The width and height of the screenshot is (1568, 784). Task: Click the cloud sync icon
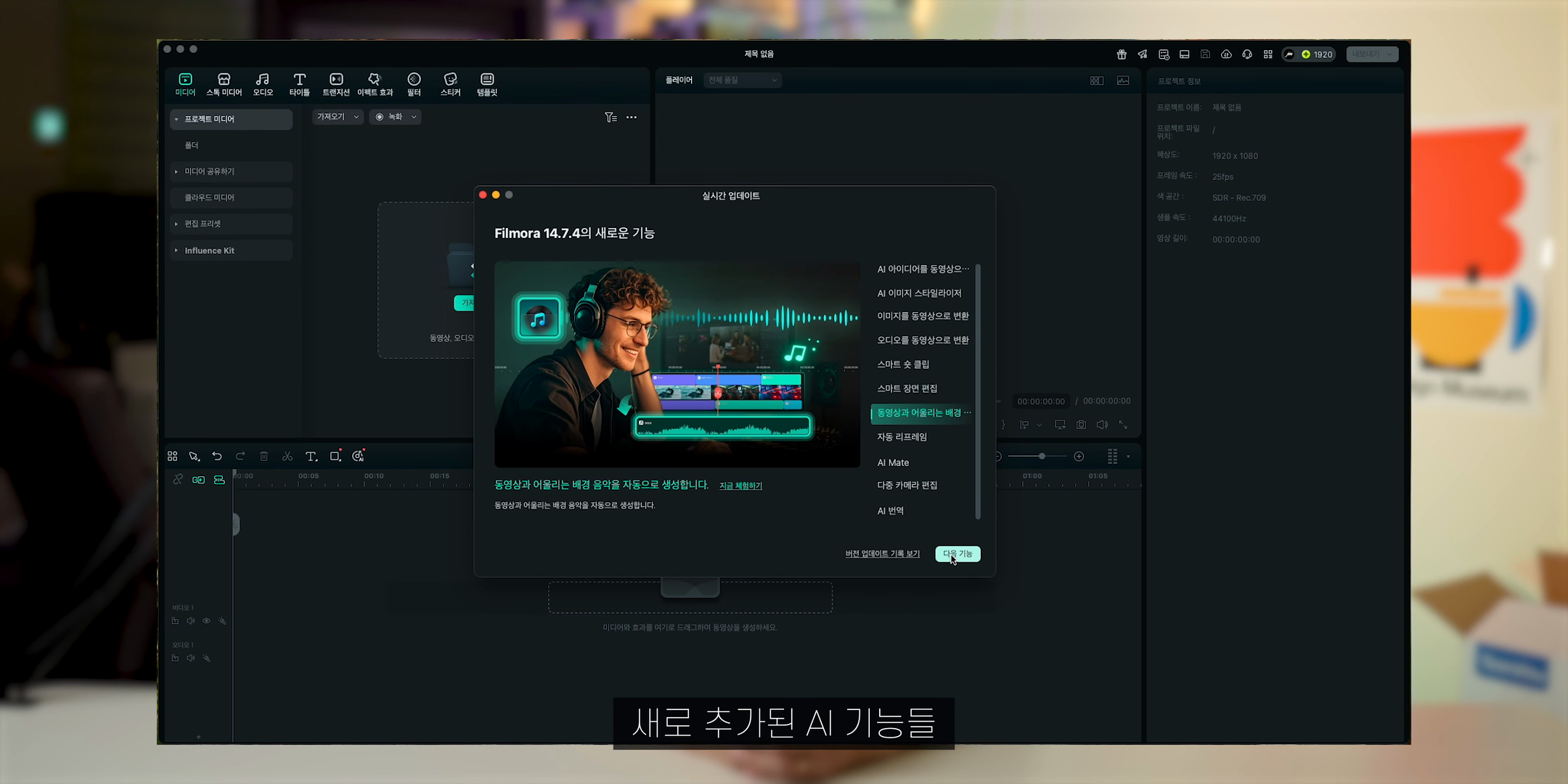tap(1226, 54)
